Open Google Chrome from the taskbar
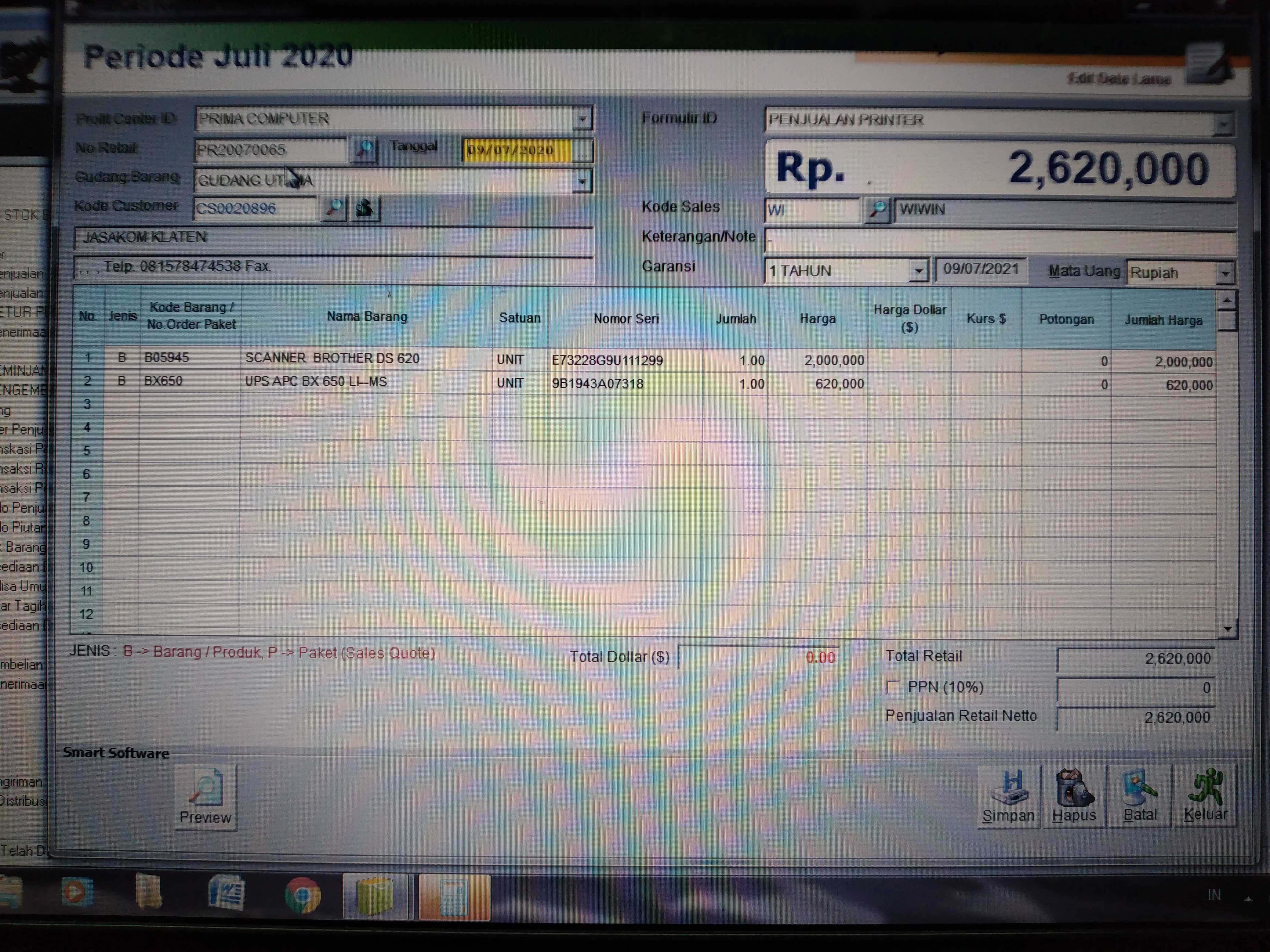 [302, 895]
